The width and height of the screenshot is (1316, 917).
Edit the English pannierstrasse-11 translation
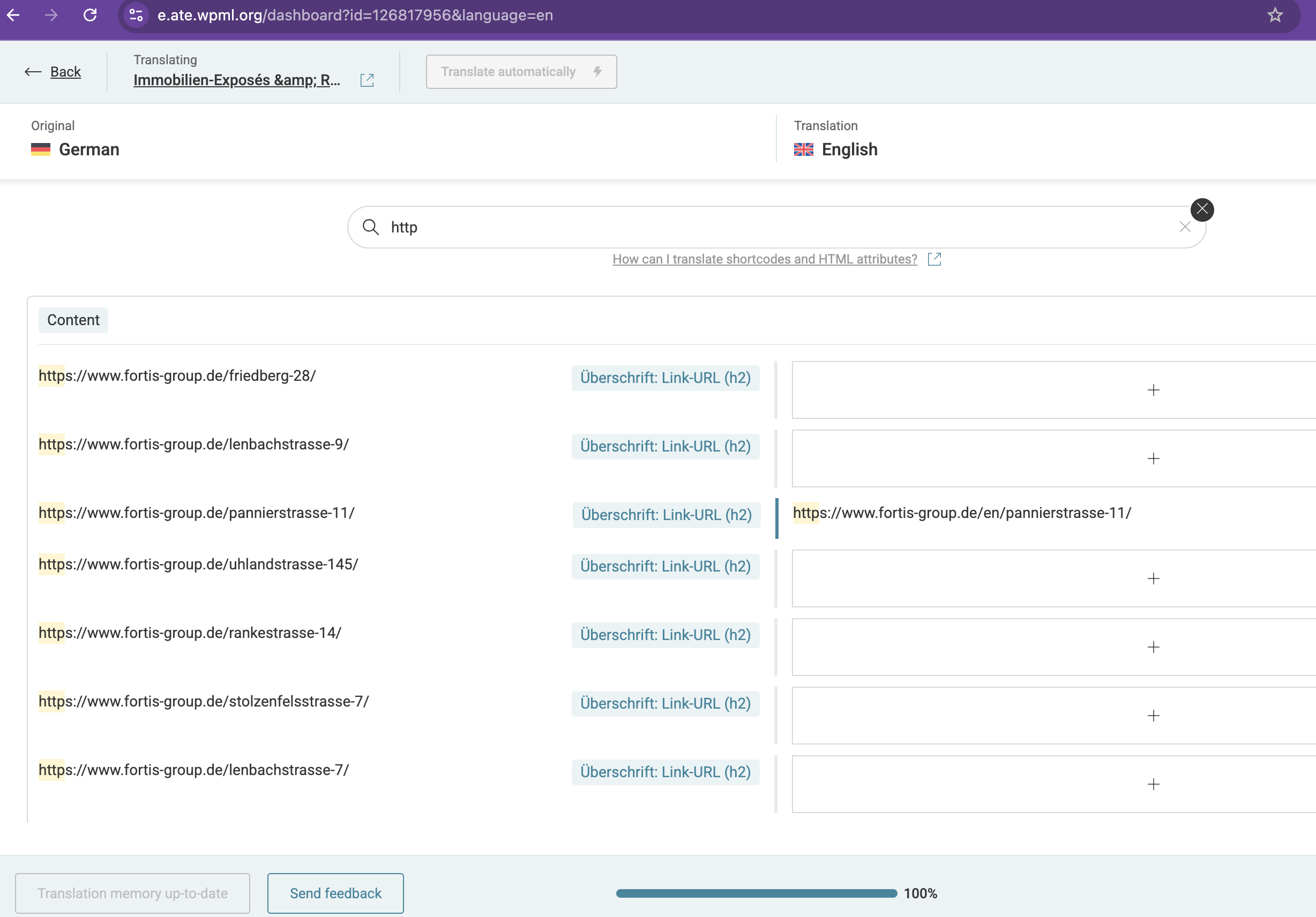coord(962,513)
